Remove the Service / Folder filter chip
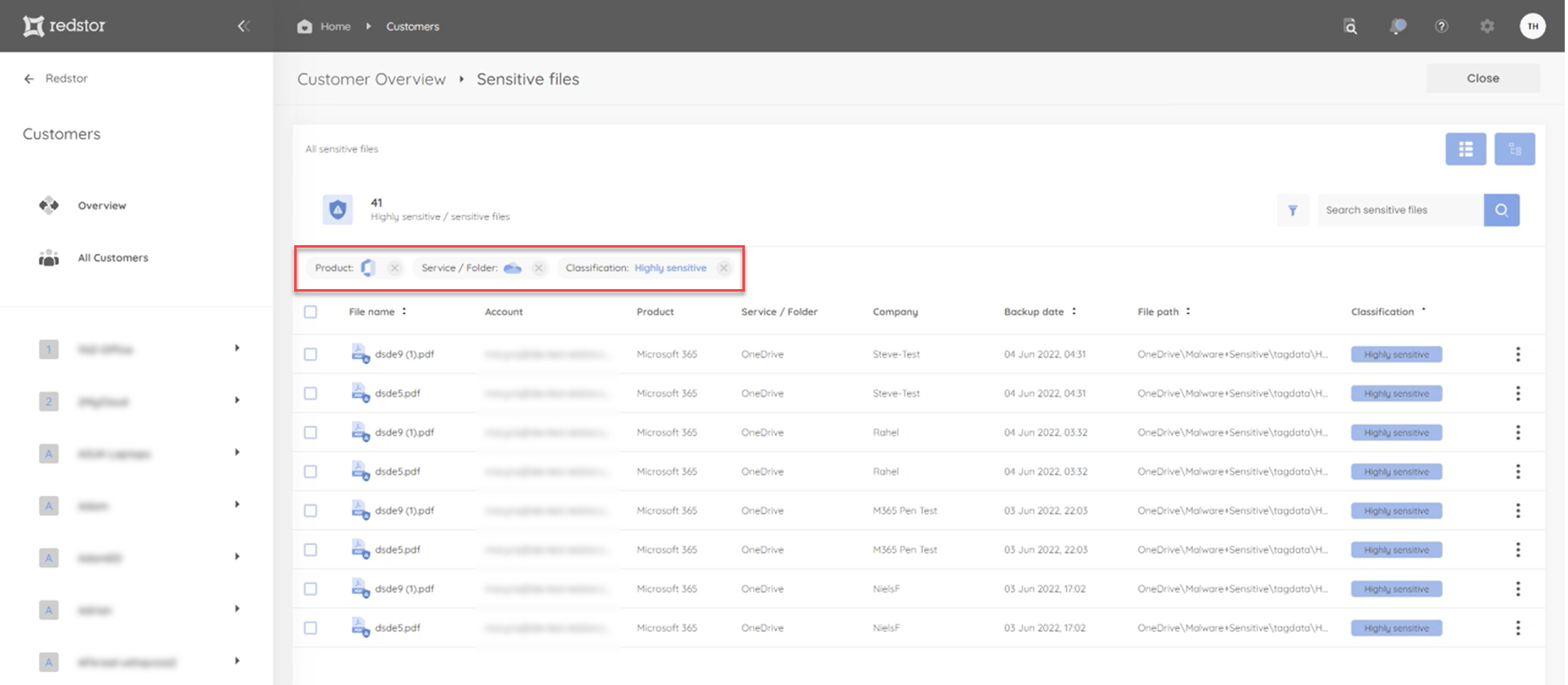Image resolution: width=1568 pixels, height=685 pixels. coord(539,268)
